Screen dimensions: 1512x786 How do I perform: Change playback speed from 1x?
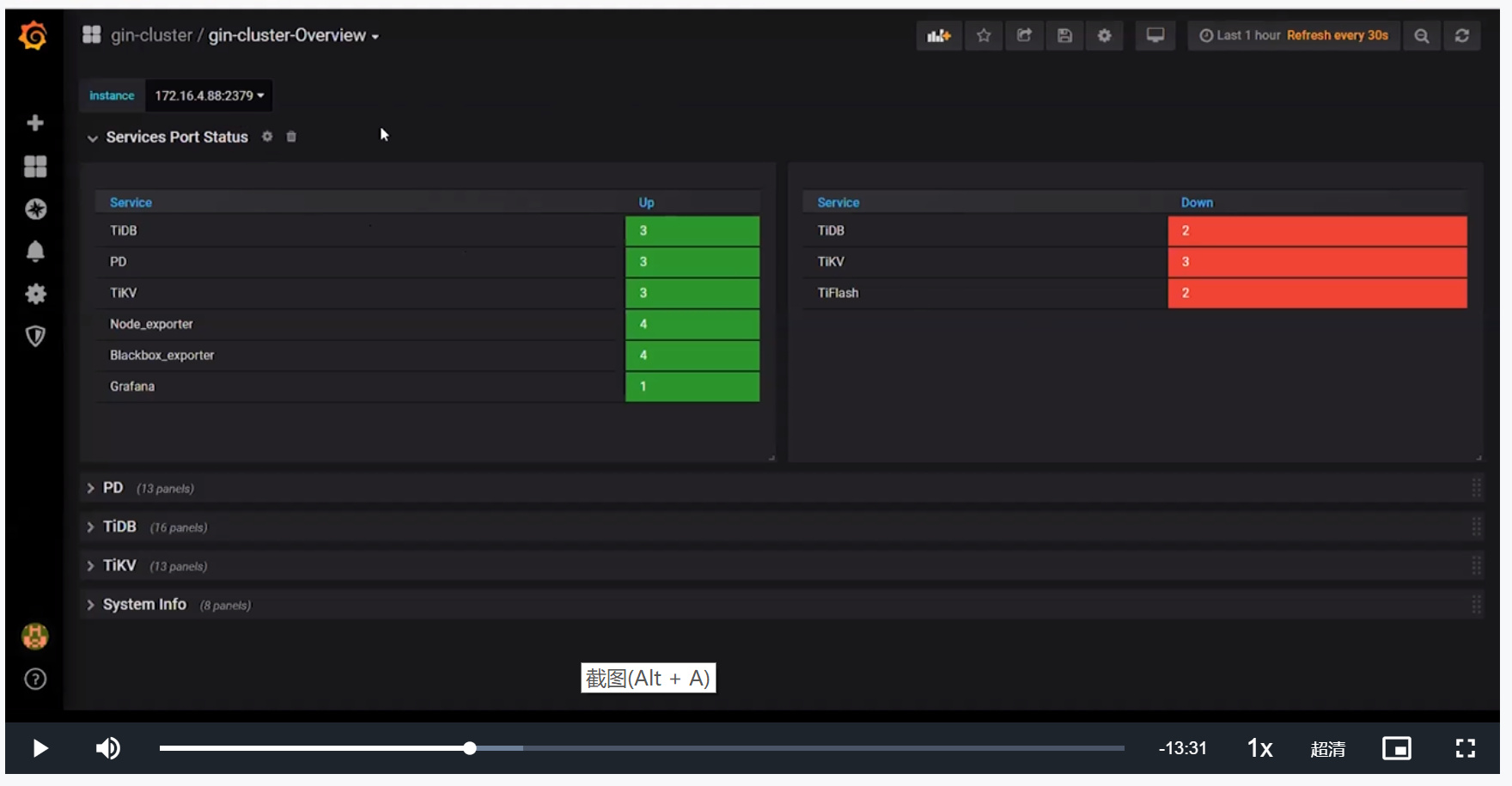(x=1259, y=748)
